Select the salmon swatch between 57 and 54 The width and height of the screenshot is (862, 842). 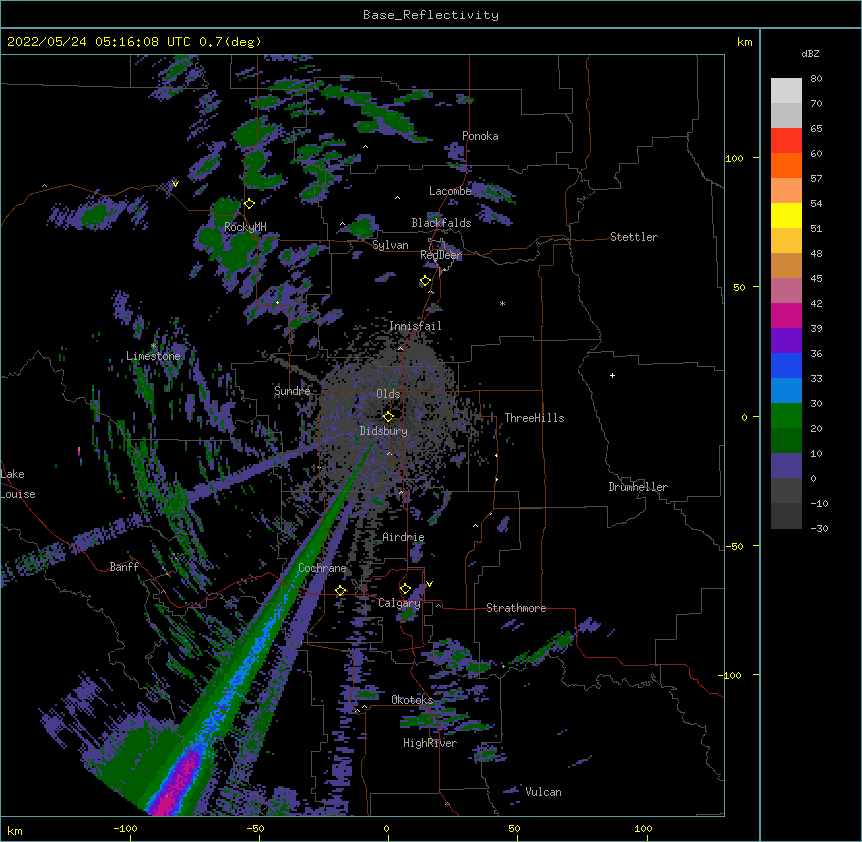tap(786, 191)
